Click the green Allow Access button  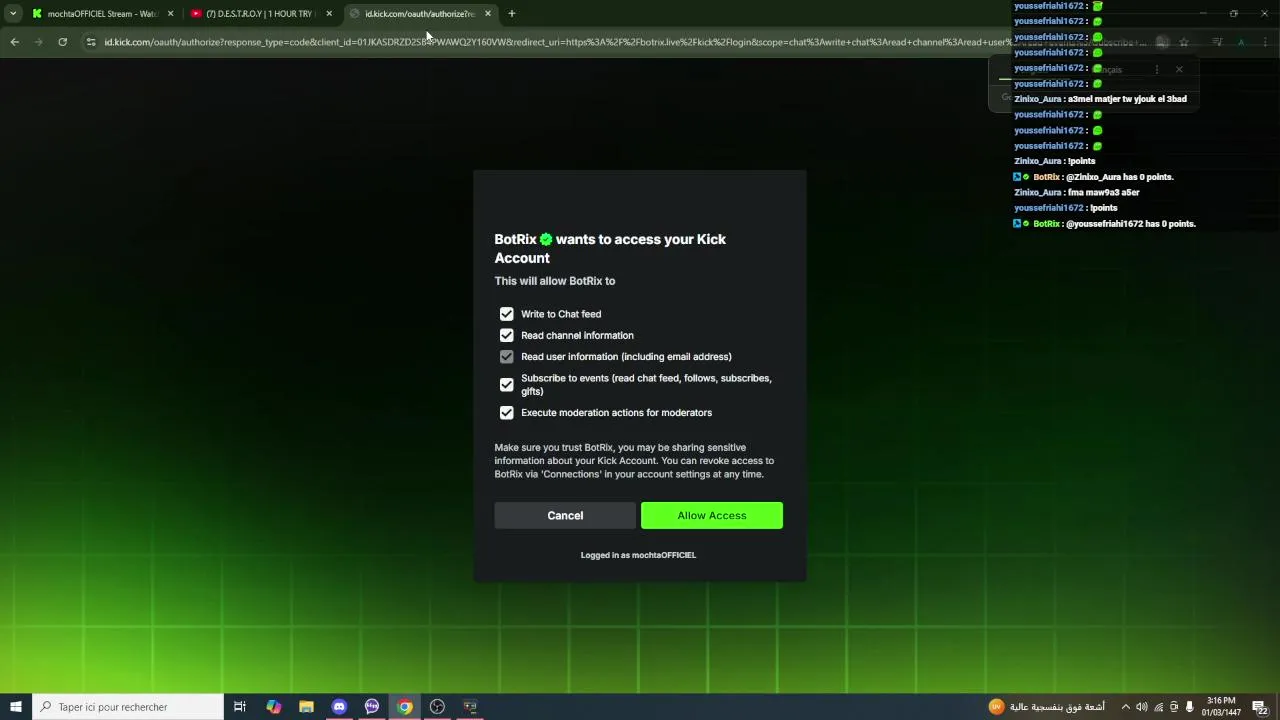click(x=712, y=515)
